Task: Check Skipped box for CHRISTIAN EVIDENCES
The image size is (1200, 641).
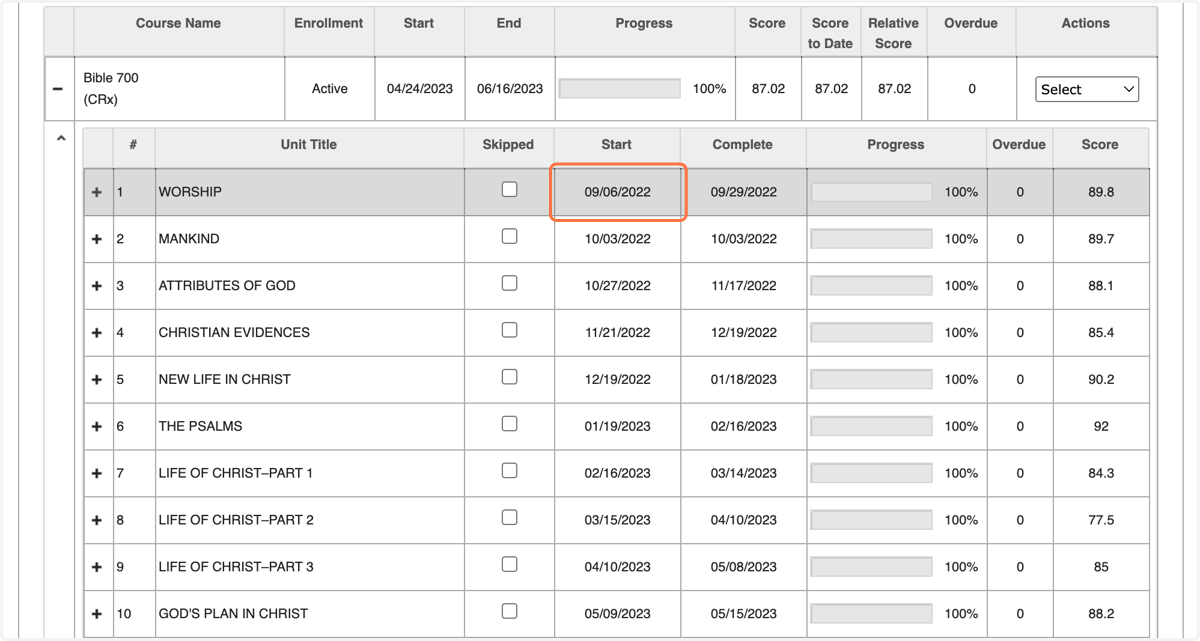Action: point(509,330)
